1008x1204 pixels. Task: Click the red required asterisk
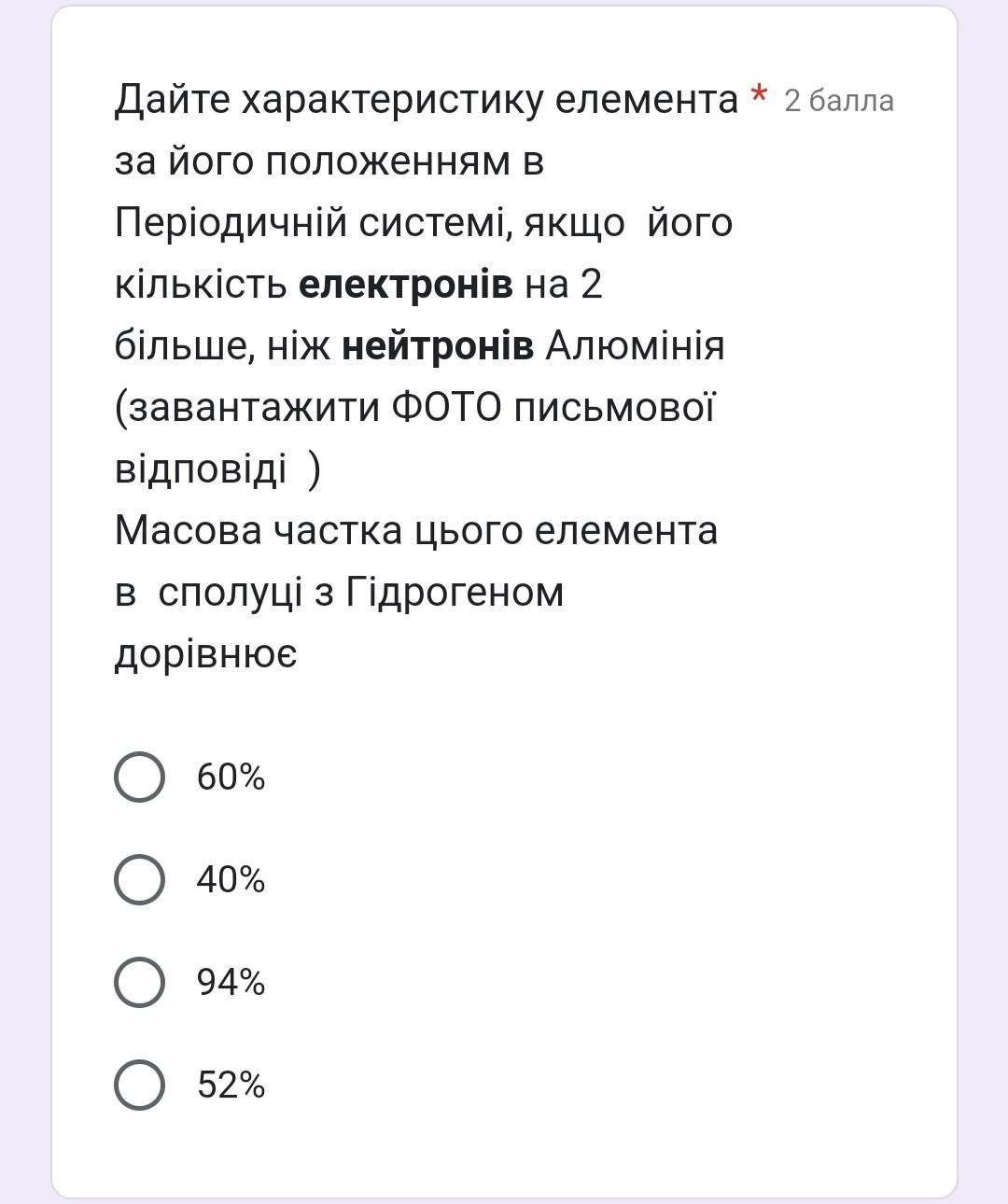point(760,93)
